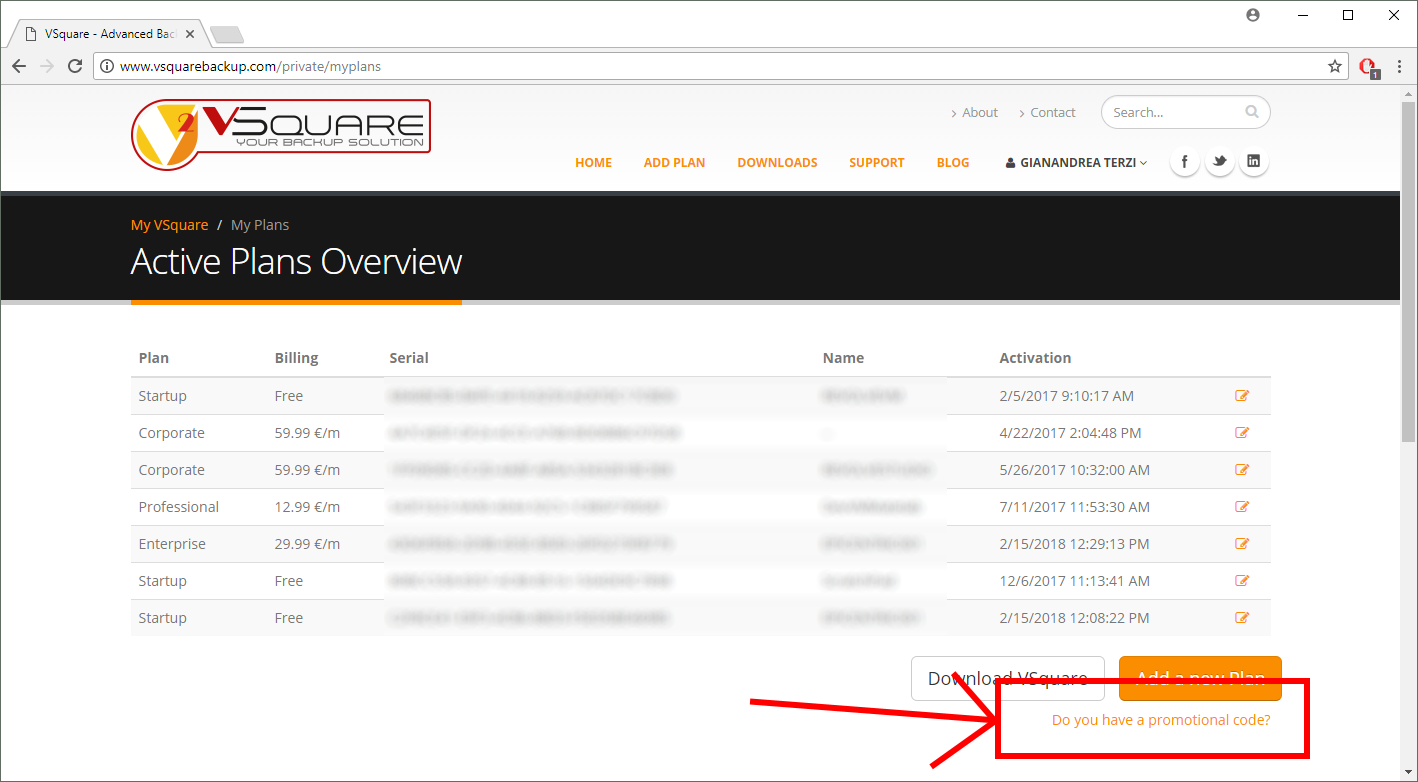Open the DOWNLOADS menu item

(x=777, y=162)
